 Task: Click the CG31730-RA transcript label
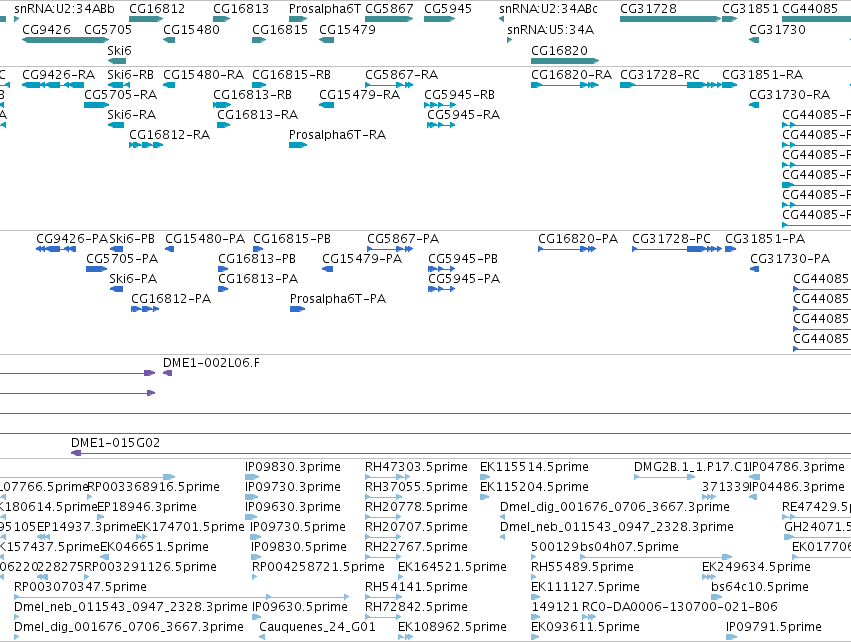[790, 94]
